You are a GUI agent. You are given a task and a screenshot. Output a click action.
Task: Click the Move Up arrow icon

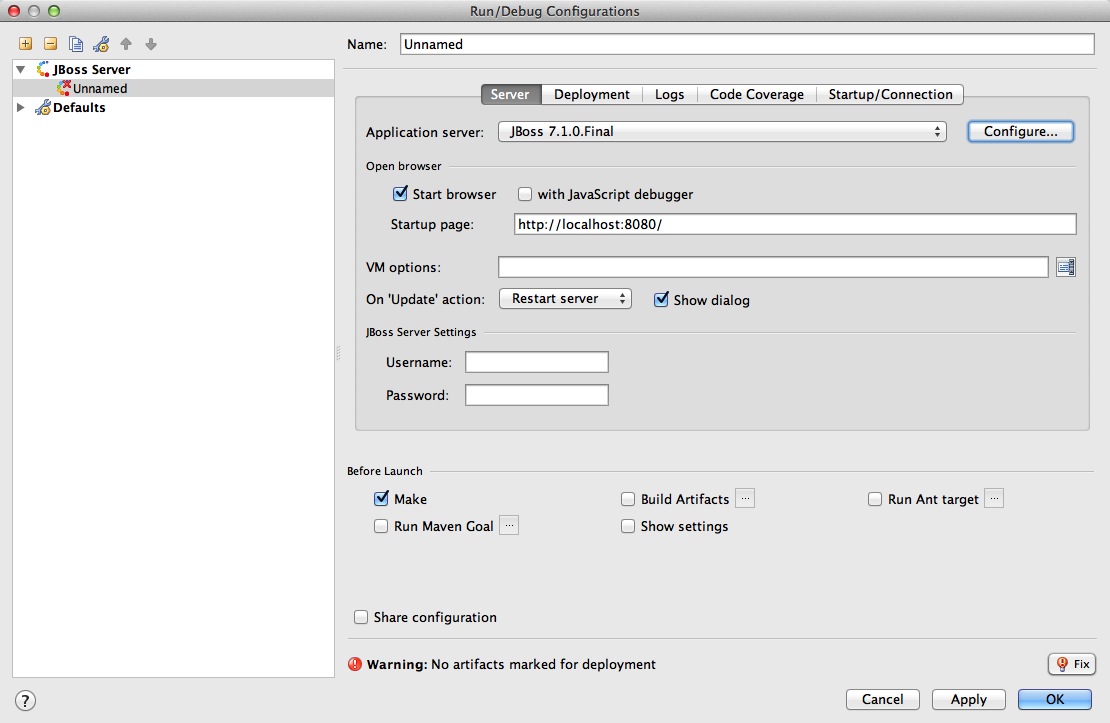(126, 44)
